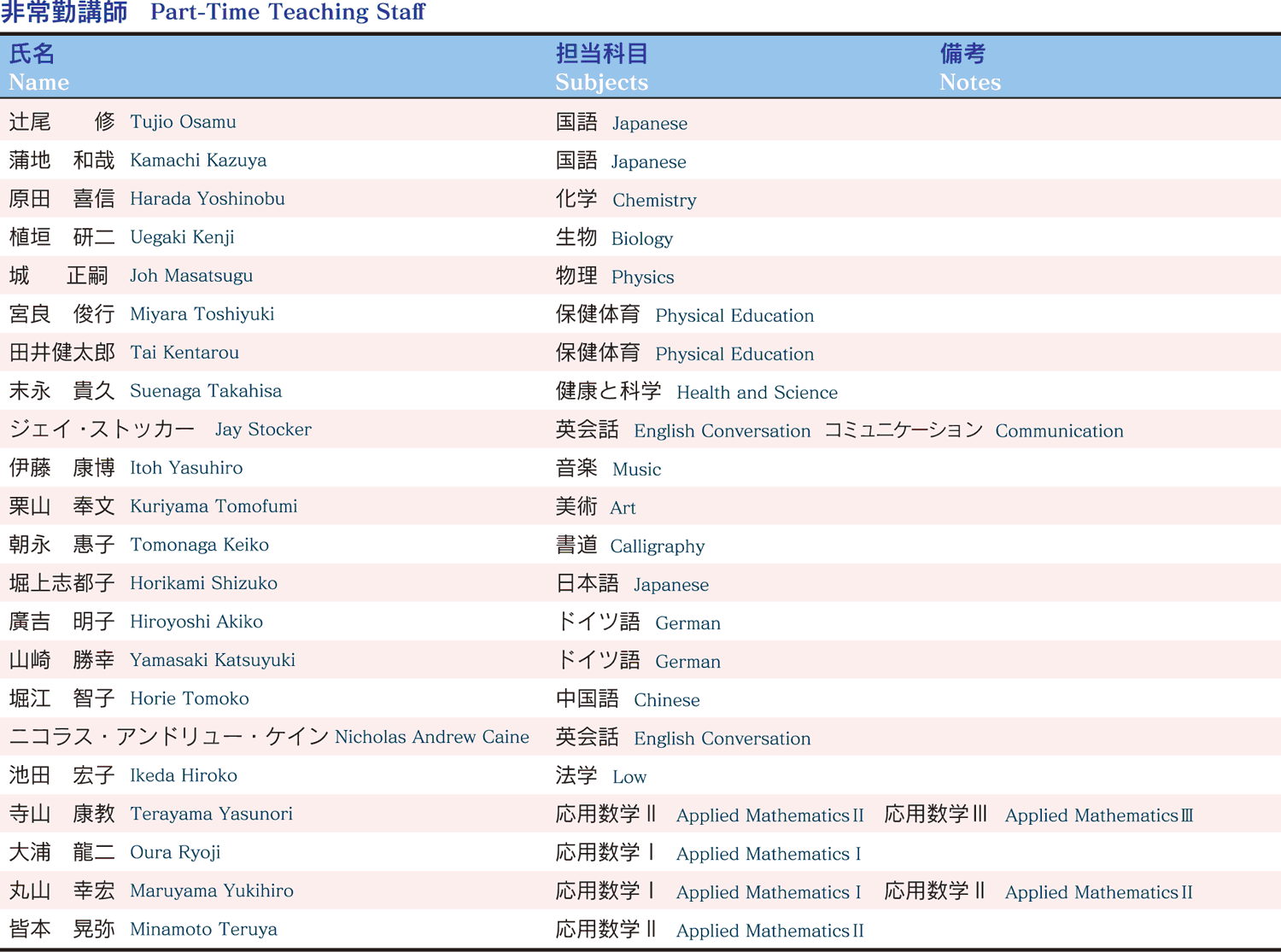Click the kanji name '田井健太郎'

[x=61, y=352]
